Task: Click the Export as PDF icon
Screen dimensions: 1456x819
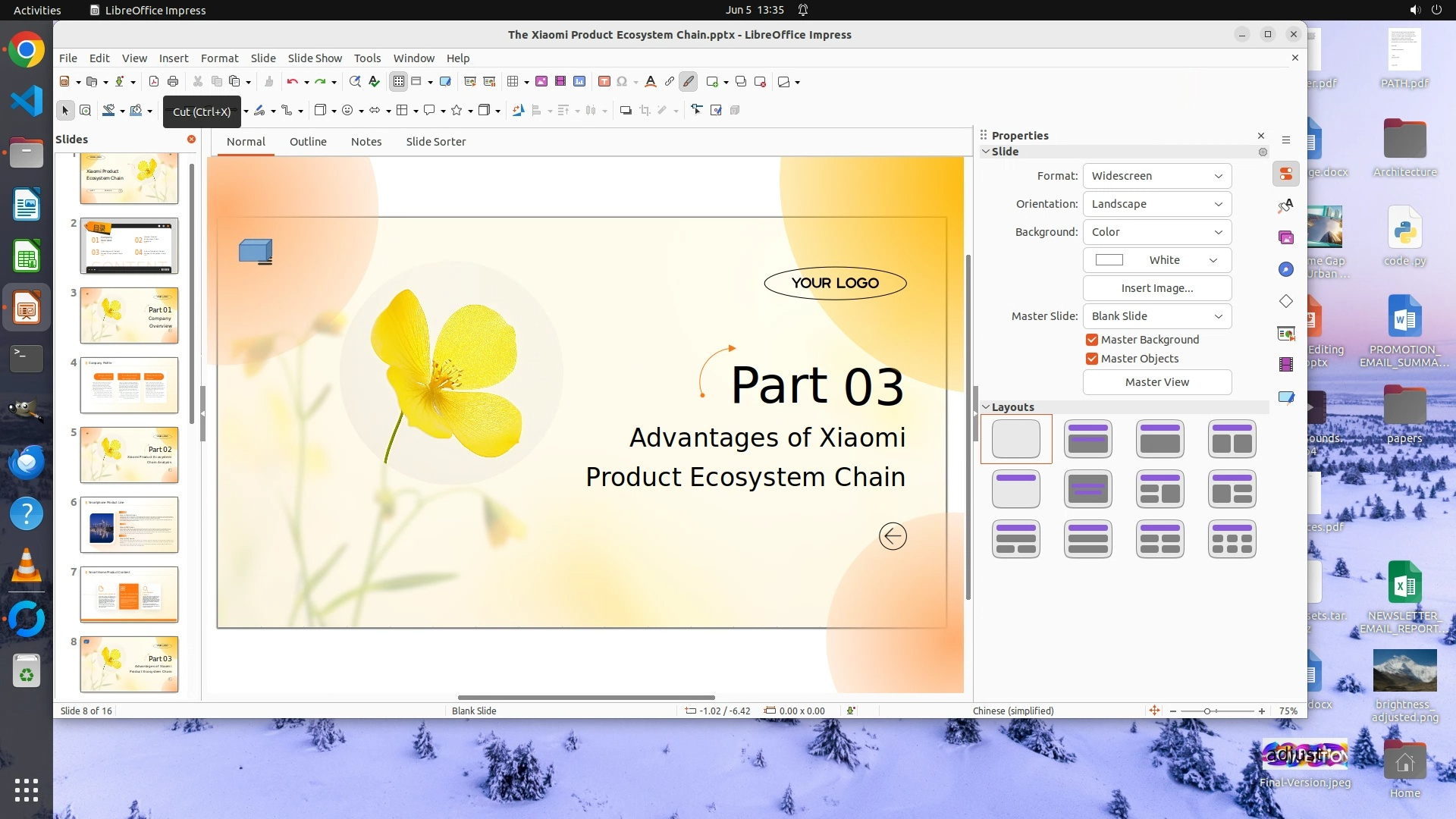Action: pos(154,82)
